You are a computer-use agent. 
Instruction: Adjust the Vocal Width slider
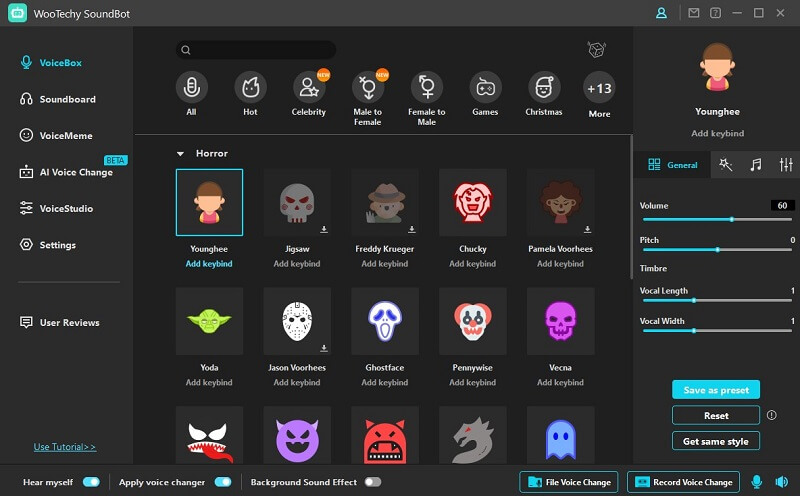[x=717, y=331]
